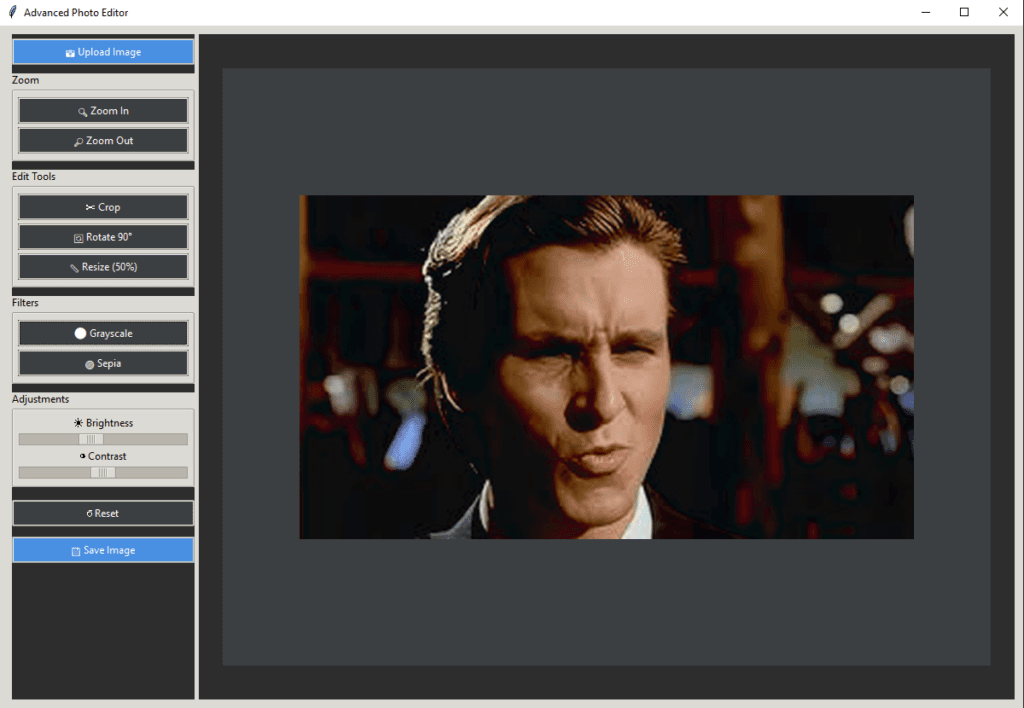Click the Upload Image button
1024x708 pixels.
tap(103, 52)
